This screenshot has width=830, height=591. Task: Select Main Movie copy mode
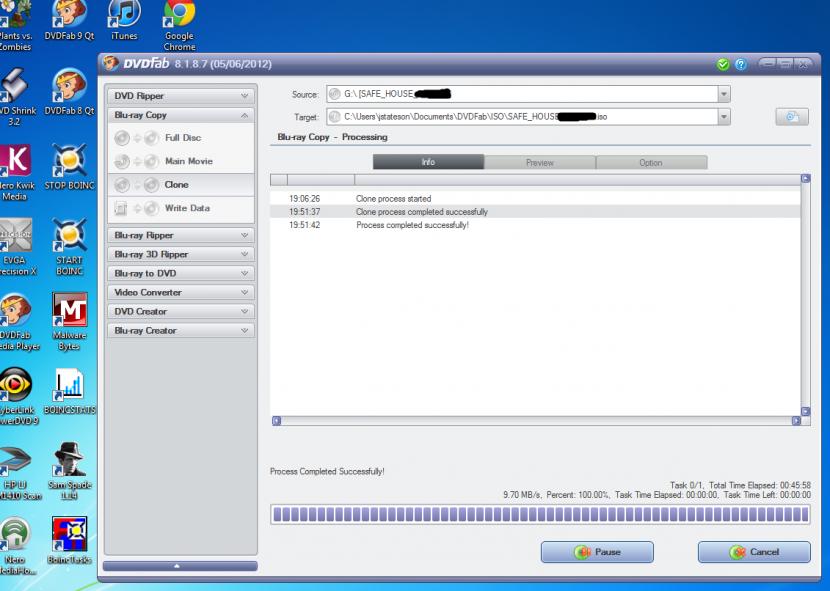coord(181,161)
